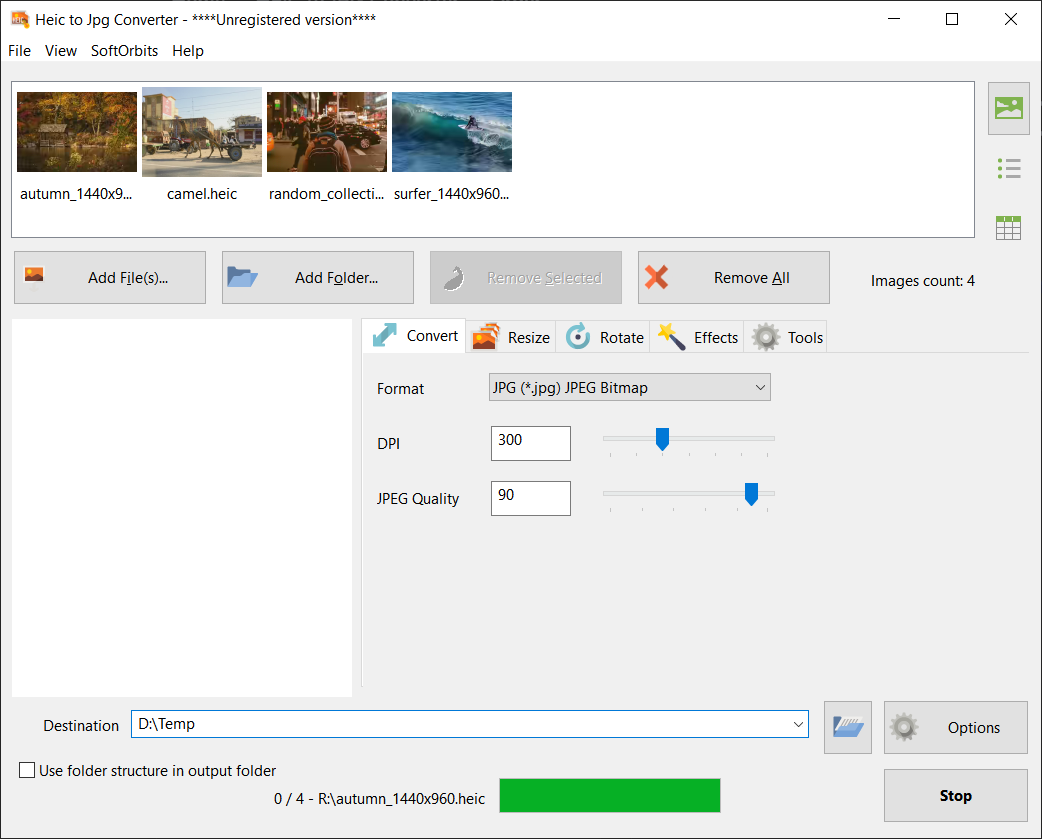Switch to the Rotate tab
1042x839 pixels.
point(605,337)
